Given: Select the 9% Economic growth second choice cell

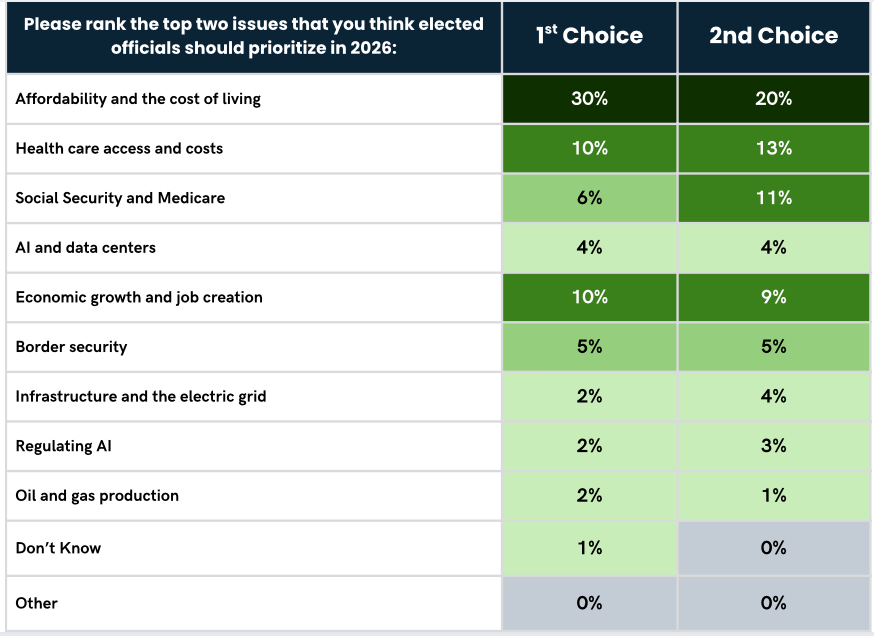Looking at the screenshot, I should pos(774,297).
